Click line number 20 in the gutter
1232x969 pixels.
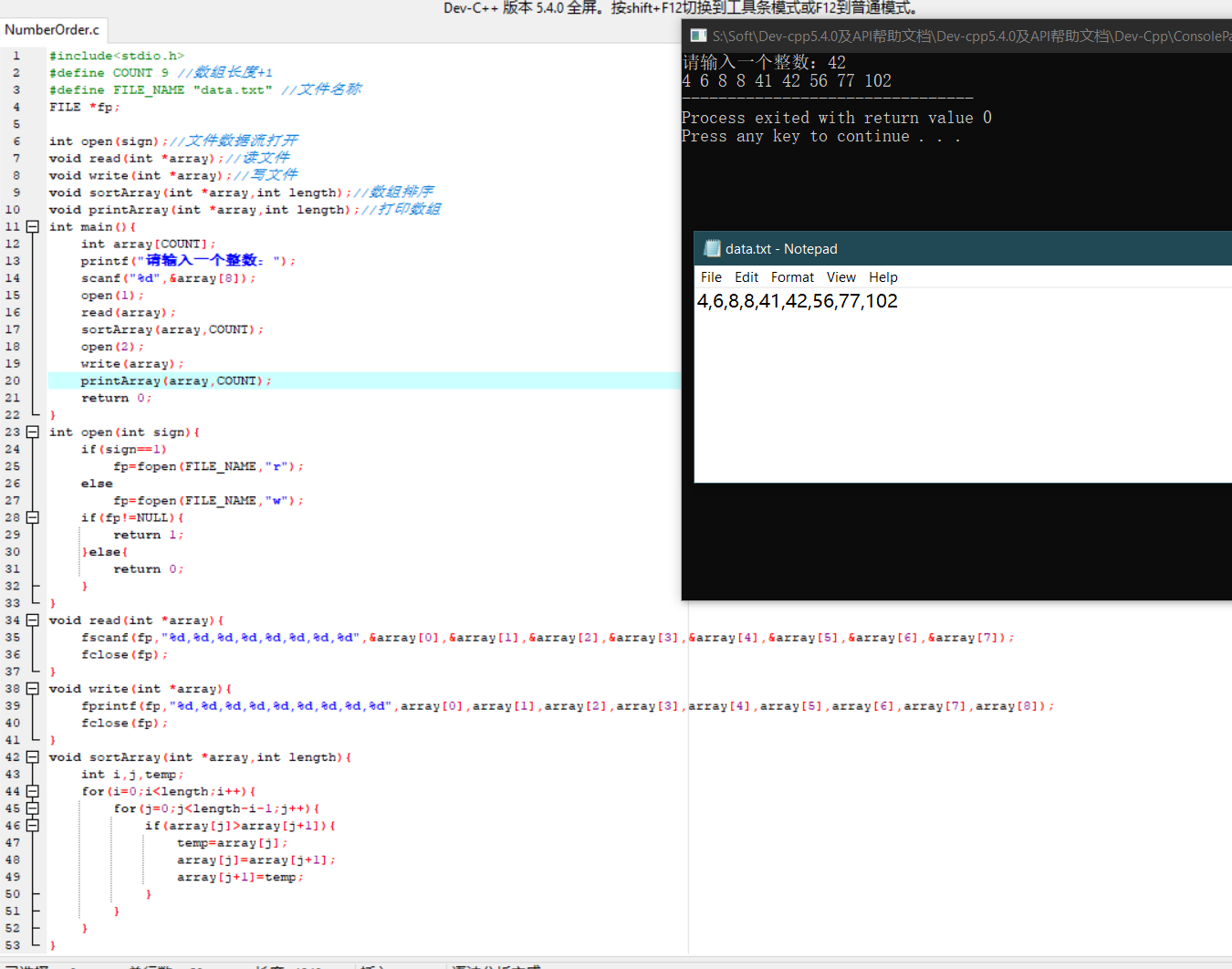pos(13,380)
